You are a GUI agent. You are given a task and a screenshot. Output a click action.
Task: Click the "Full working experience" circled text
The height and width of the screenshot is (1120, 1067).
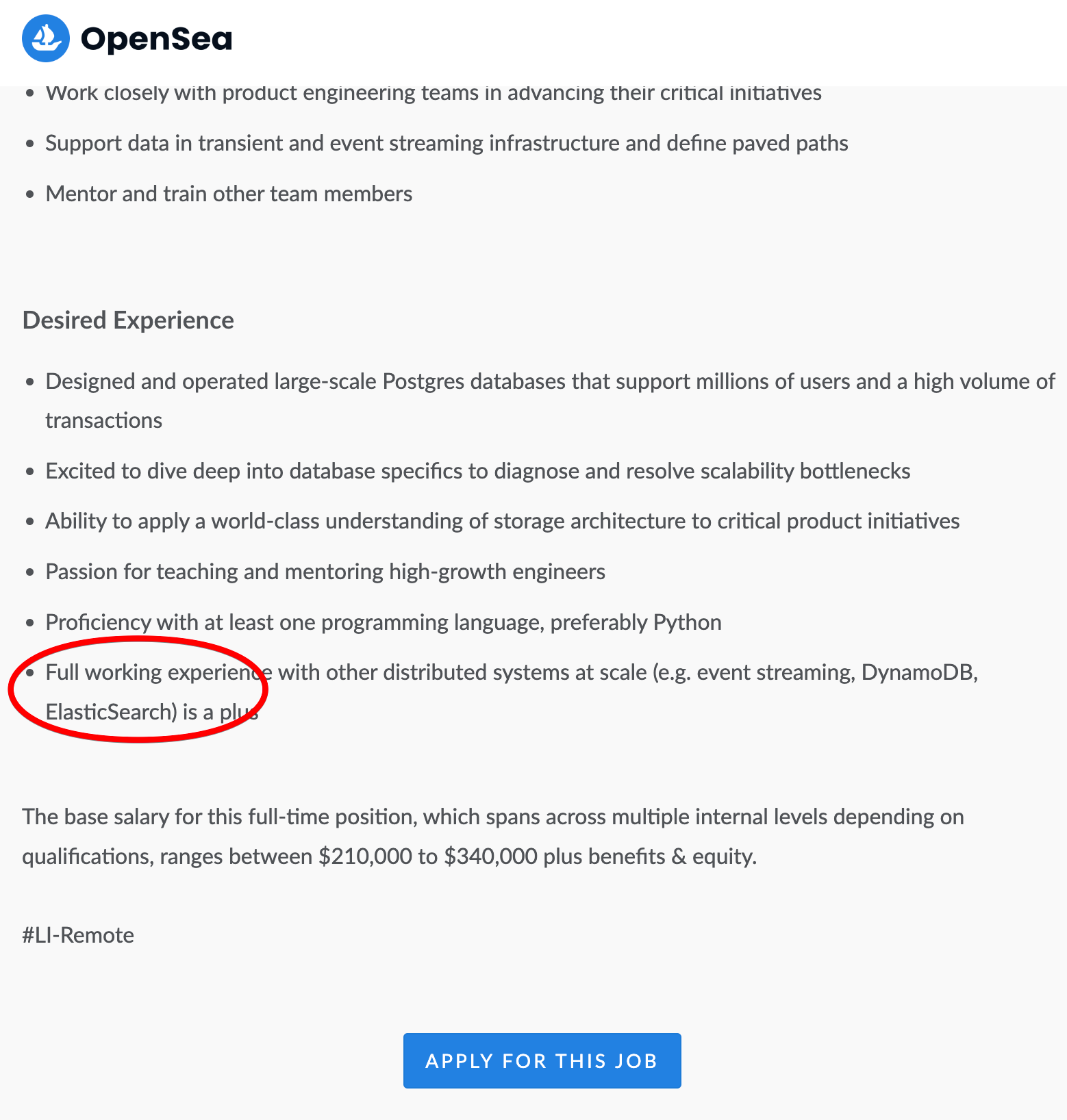click(x=158, y=673)
